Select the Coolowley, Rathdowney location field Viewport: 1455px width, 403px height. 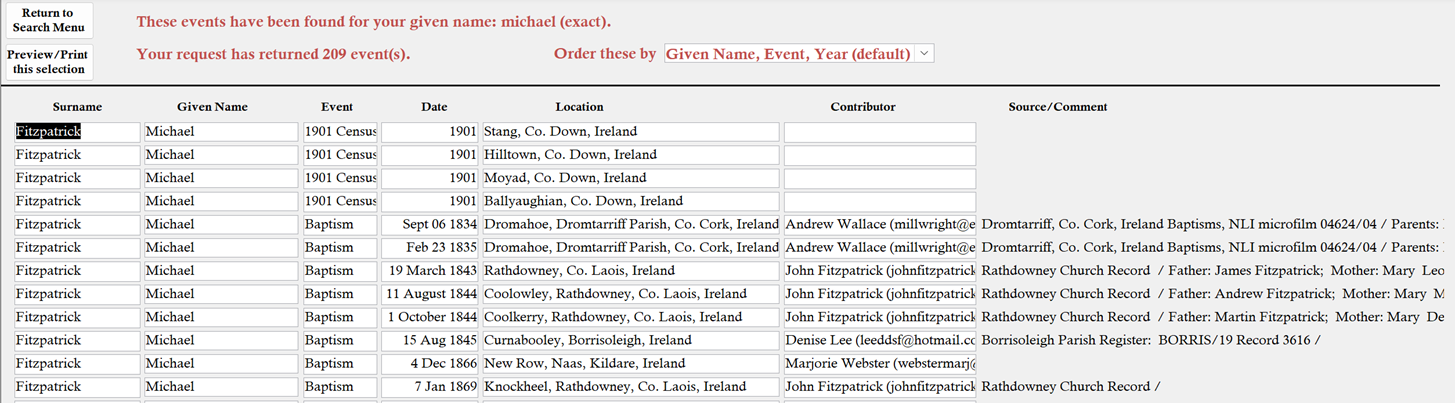pyautogui.click(x=630, y=294)
